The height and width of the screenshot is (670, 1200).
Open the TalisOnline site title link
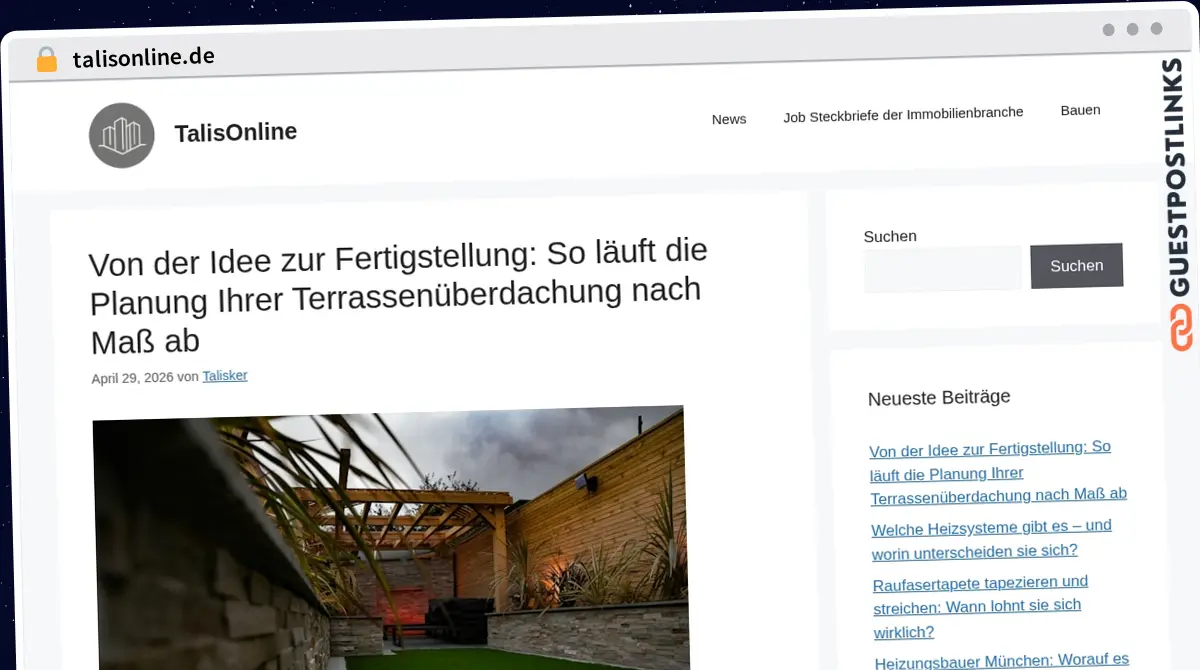235,132
